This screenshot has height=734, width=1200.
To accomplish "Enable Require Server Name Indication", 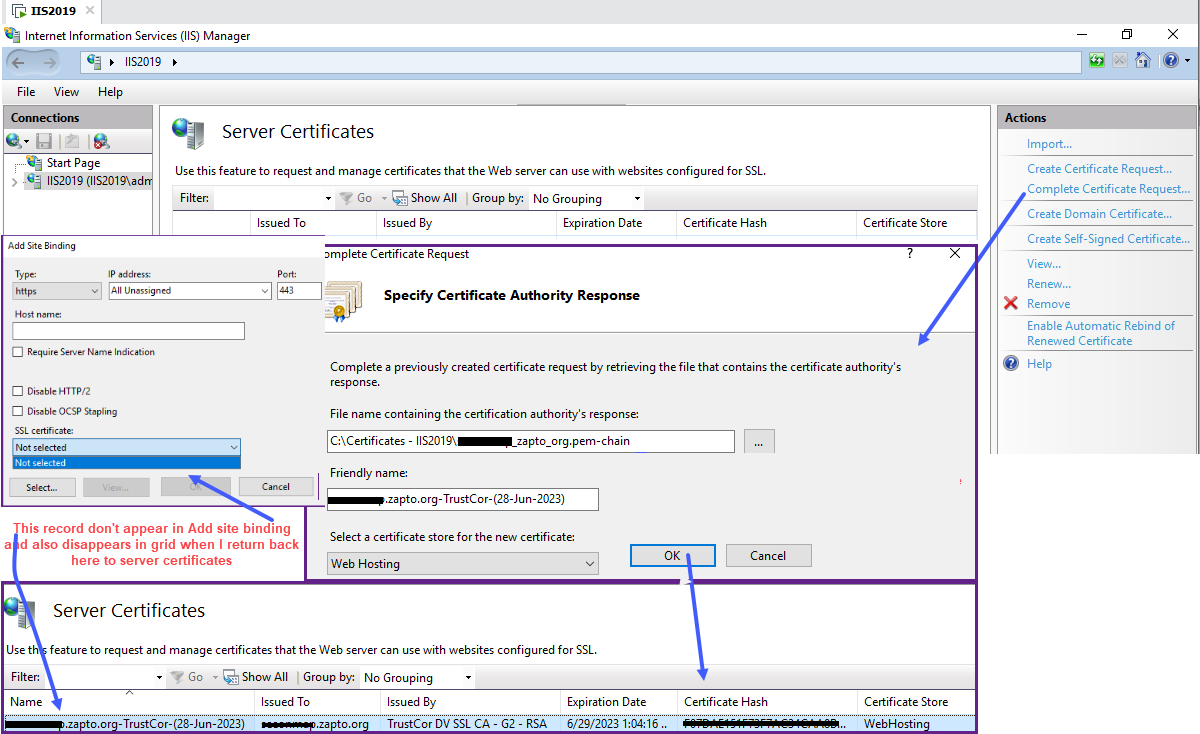I will 18,352.
